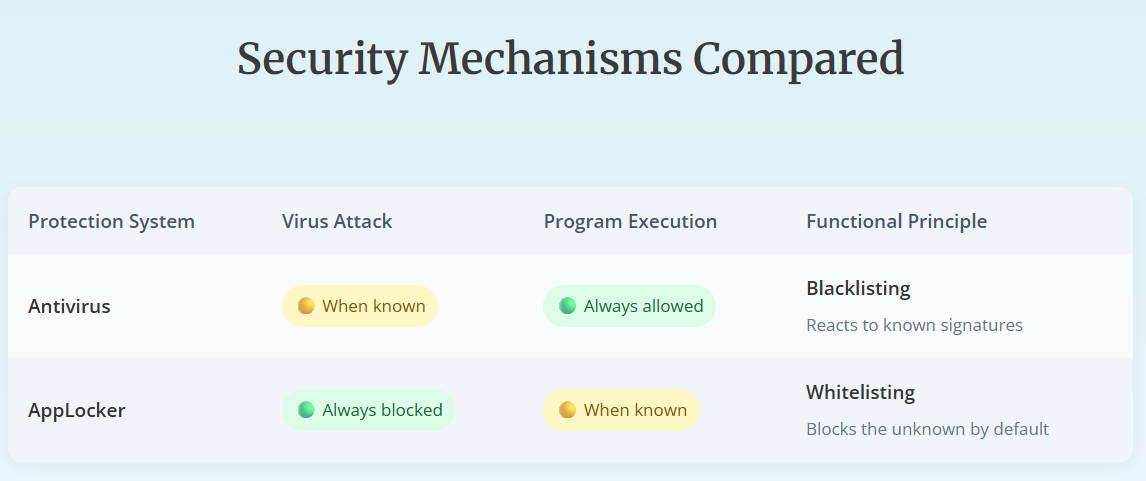Click the Protection System column header
This screenshot has height=481, width=1146.
click(x=111, y=221)
